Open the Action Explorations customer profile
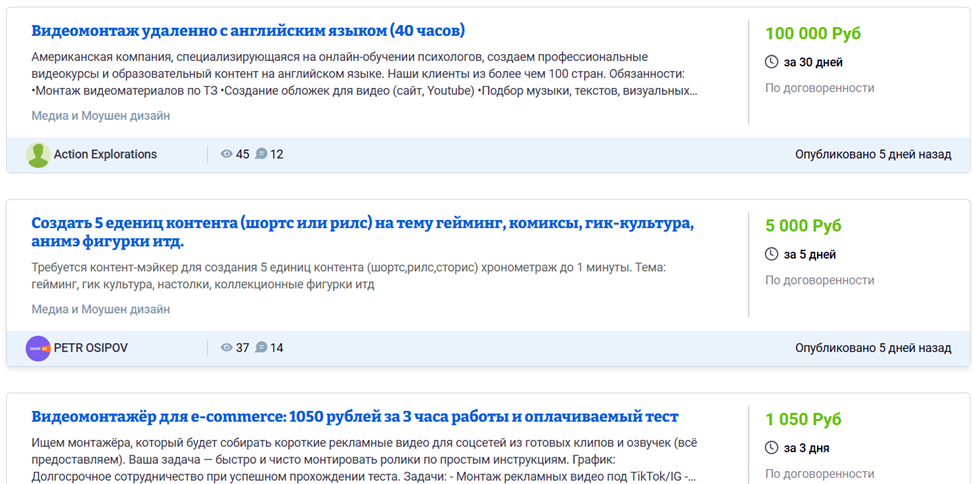 click(x=106, y=154)
